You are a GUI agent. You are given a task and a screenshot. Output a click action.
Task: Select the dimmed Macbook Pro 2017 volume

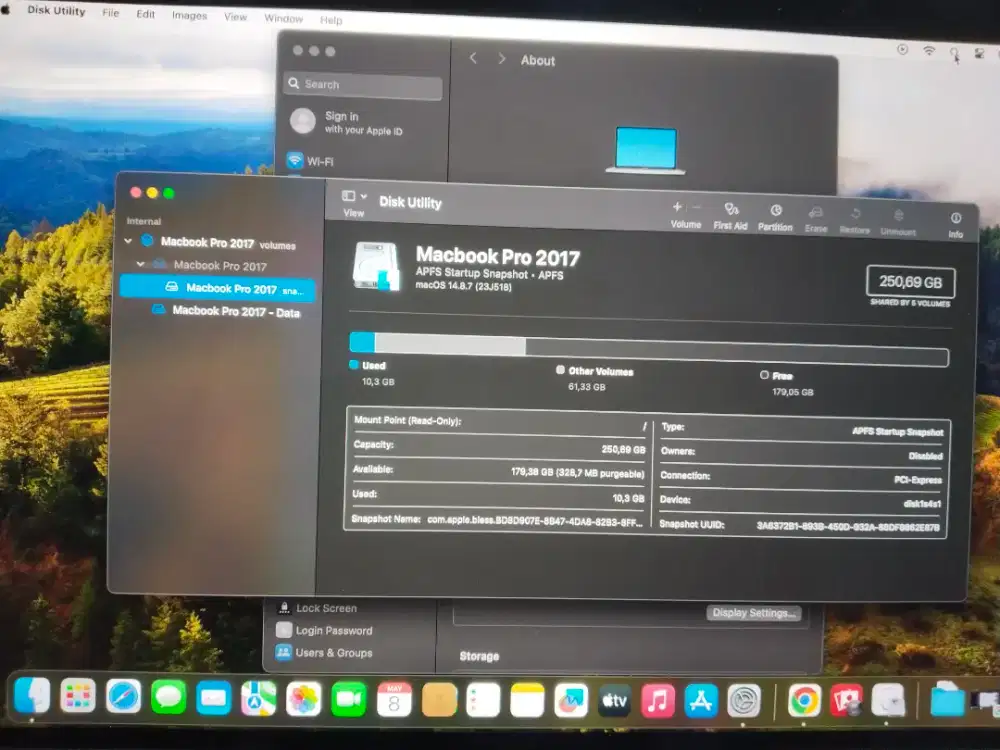[x=219, y=265]
